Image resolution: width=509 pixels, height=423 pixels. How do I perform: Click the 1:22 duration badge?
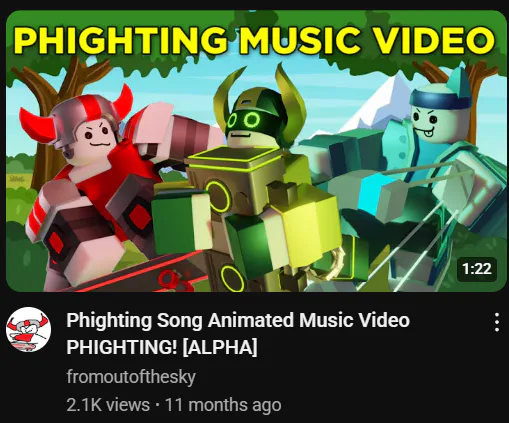tap(477, 269)
